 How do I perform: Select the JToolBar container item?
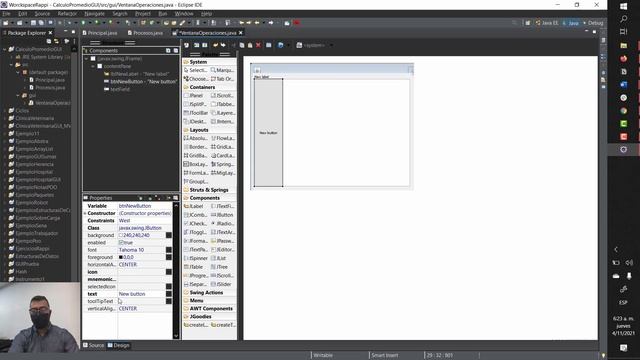pos(196,113)
